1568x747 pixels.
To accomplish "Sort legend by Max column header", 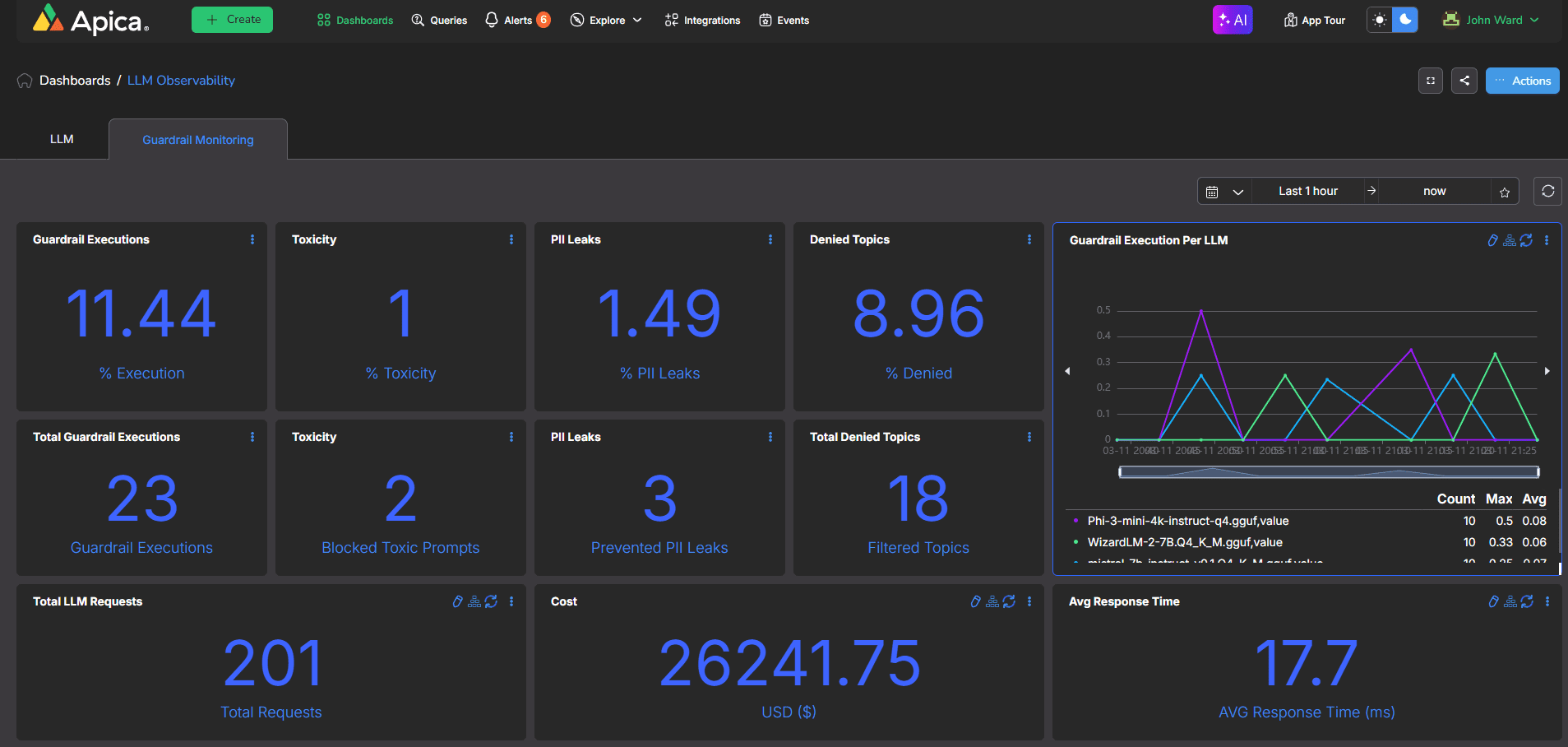I will (x=1499, y=499).
